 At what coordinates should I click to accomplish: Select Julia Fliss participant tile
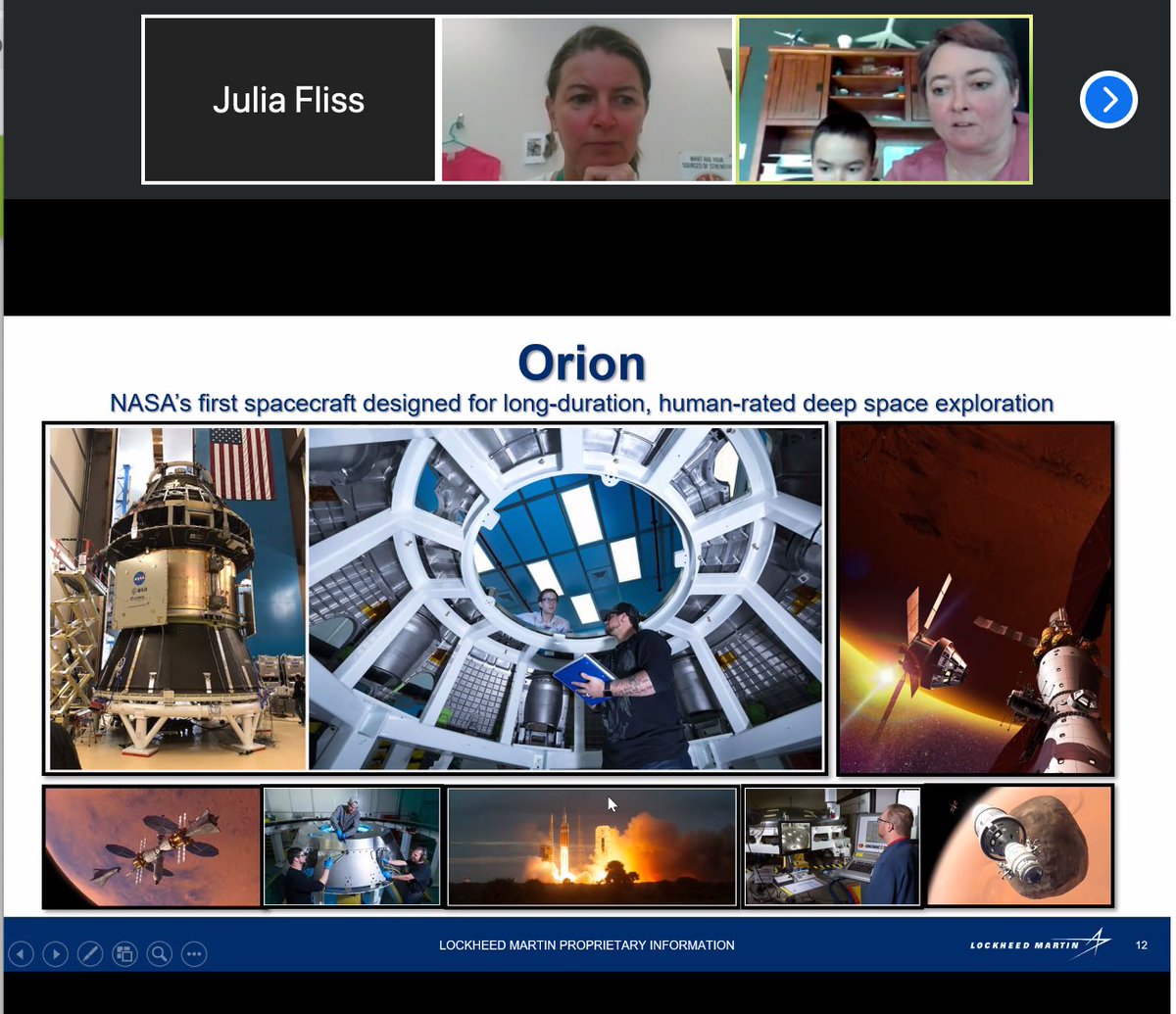289,99
